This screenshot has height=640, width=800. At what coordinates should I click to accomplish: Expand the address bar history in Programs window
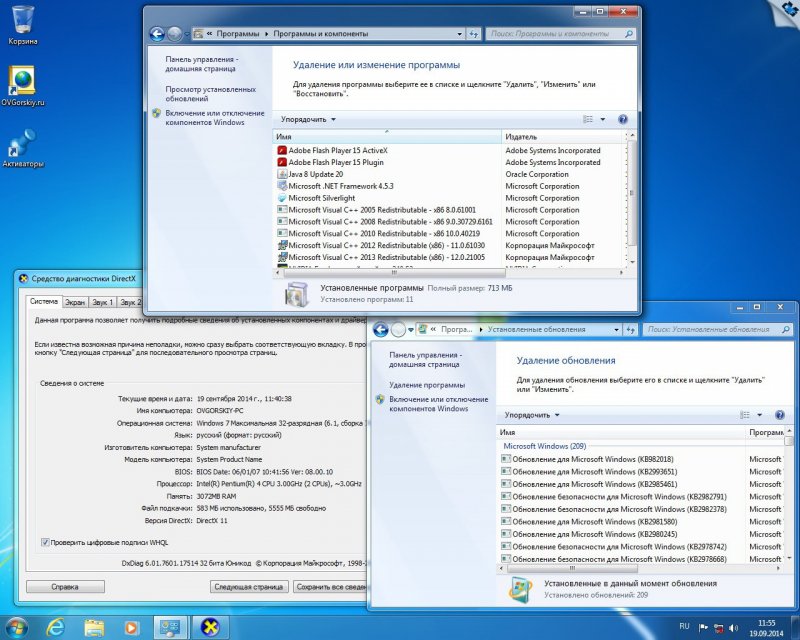tap(460, 34)
